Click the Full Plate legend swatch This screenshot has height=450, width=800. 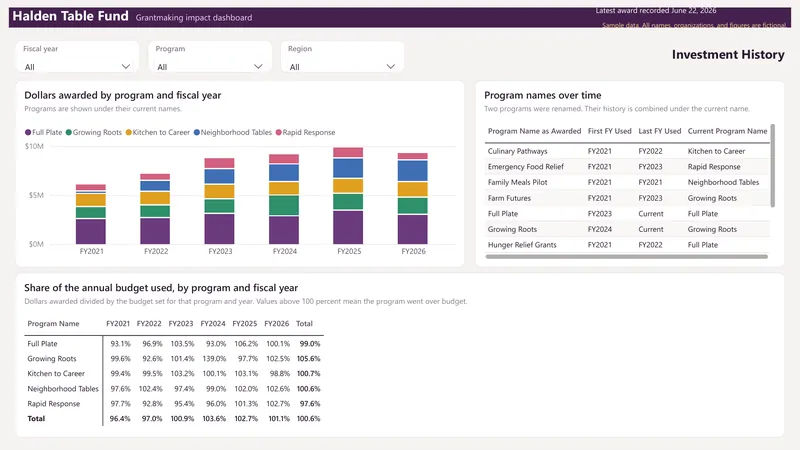point(28,132)
